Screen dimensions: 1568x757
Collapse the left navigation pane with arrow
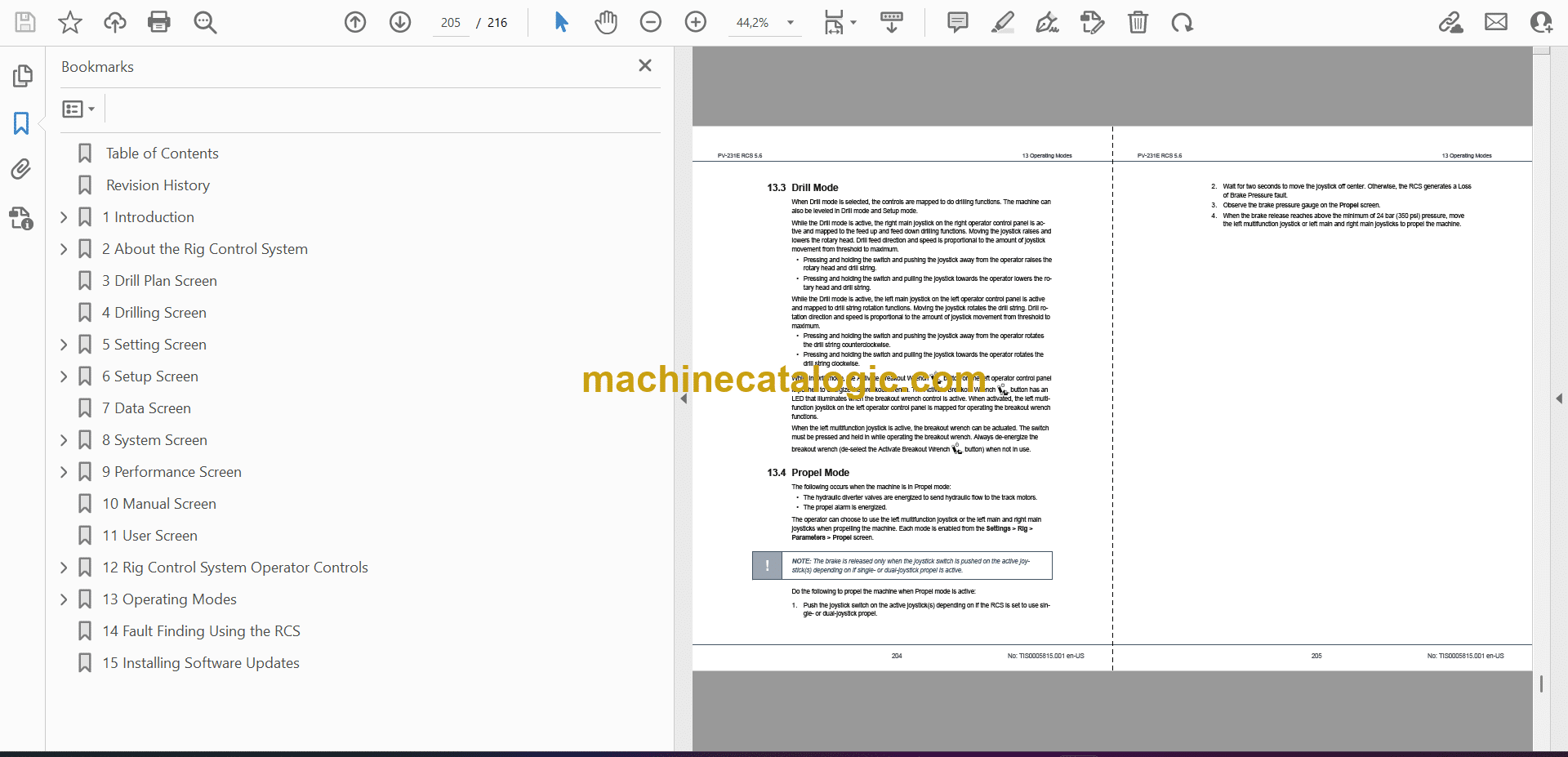[x=684, y=399]
